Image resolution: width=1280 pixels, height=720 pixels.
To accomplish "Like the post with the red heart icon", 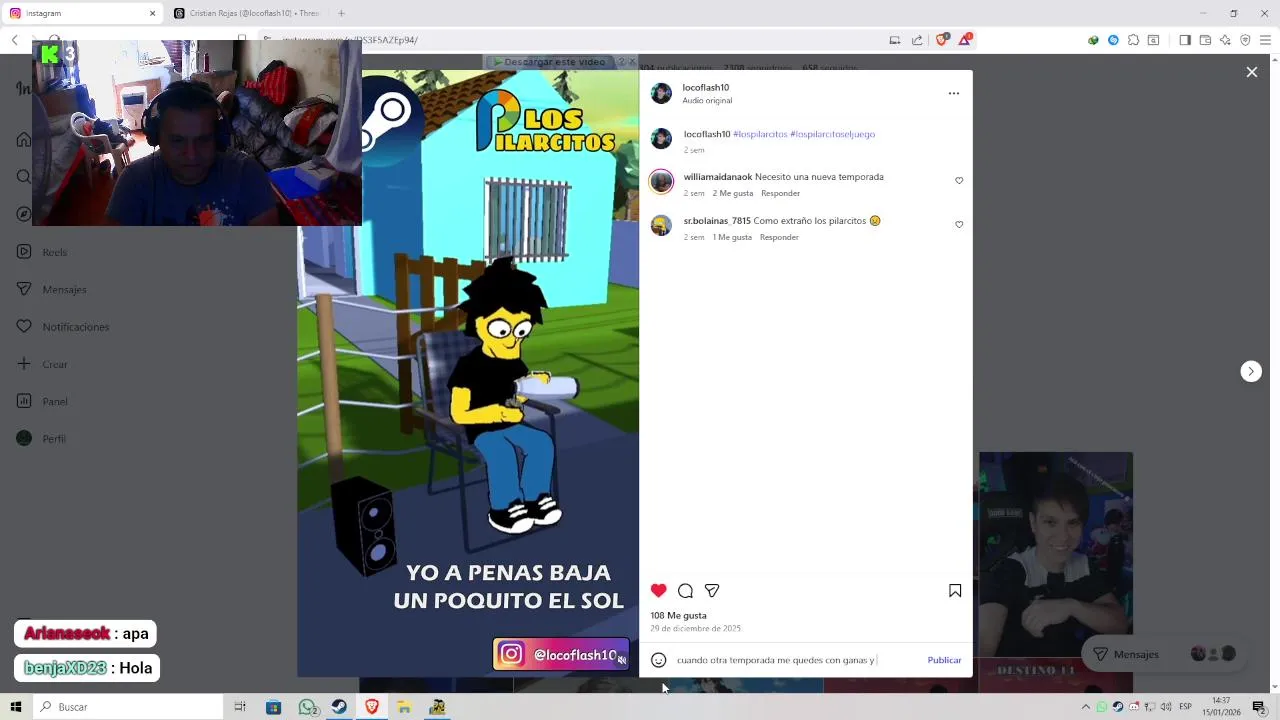I will pyautogui.click(x=658, y=591).
